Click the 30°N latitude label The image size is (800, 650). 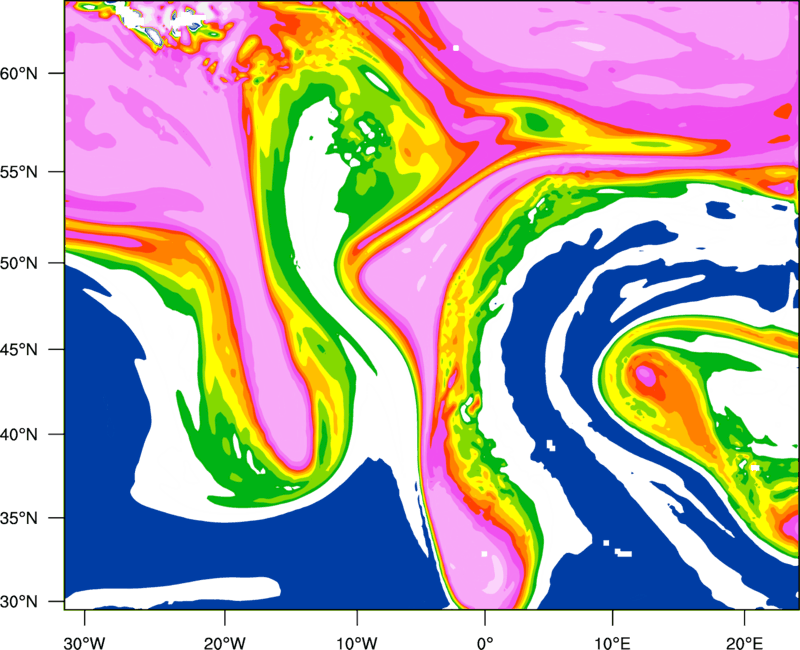coord(19,602)
